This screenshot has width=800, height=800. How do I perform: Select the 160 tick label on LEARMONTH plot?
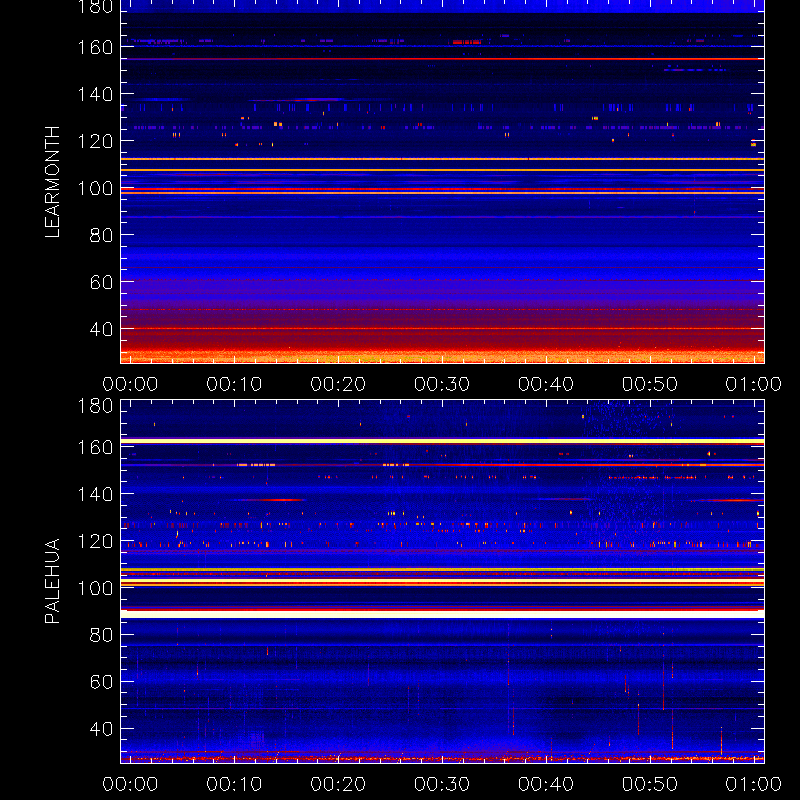click(x=95, y=47)
